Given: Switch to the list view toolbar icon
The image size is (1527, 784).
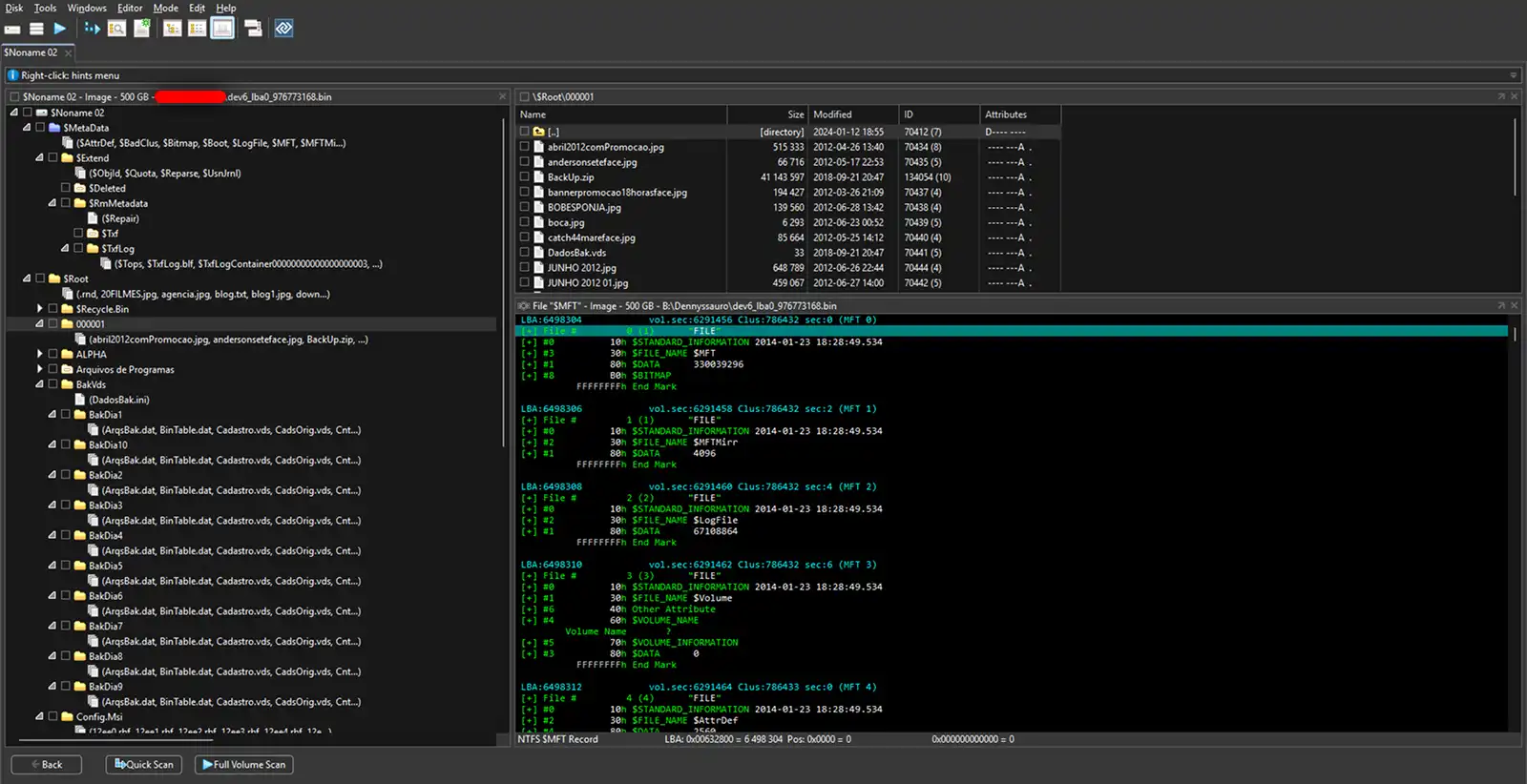Looking at the screenshot, I should coord(197,29).
